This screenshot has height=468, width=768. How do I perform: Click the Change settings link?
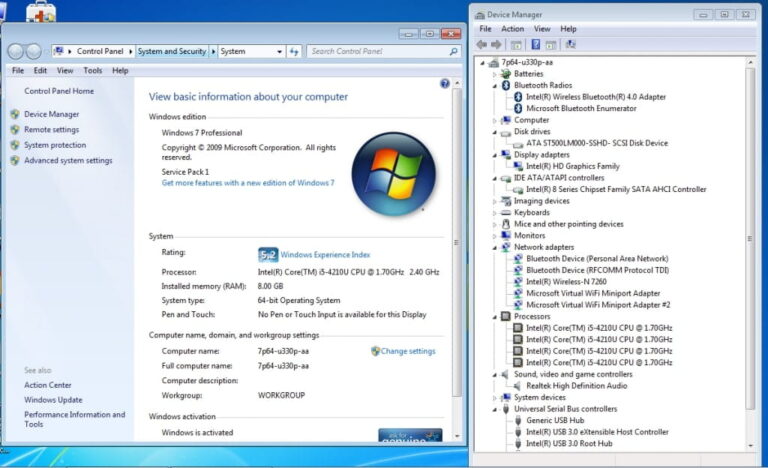tap(407, 351)
